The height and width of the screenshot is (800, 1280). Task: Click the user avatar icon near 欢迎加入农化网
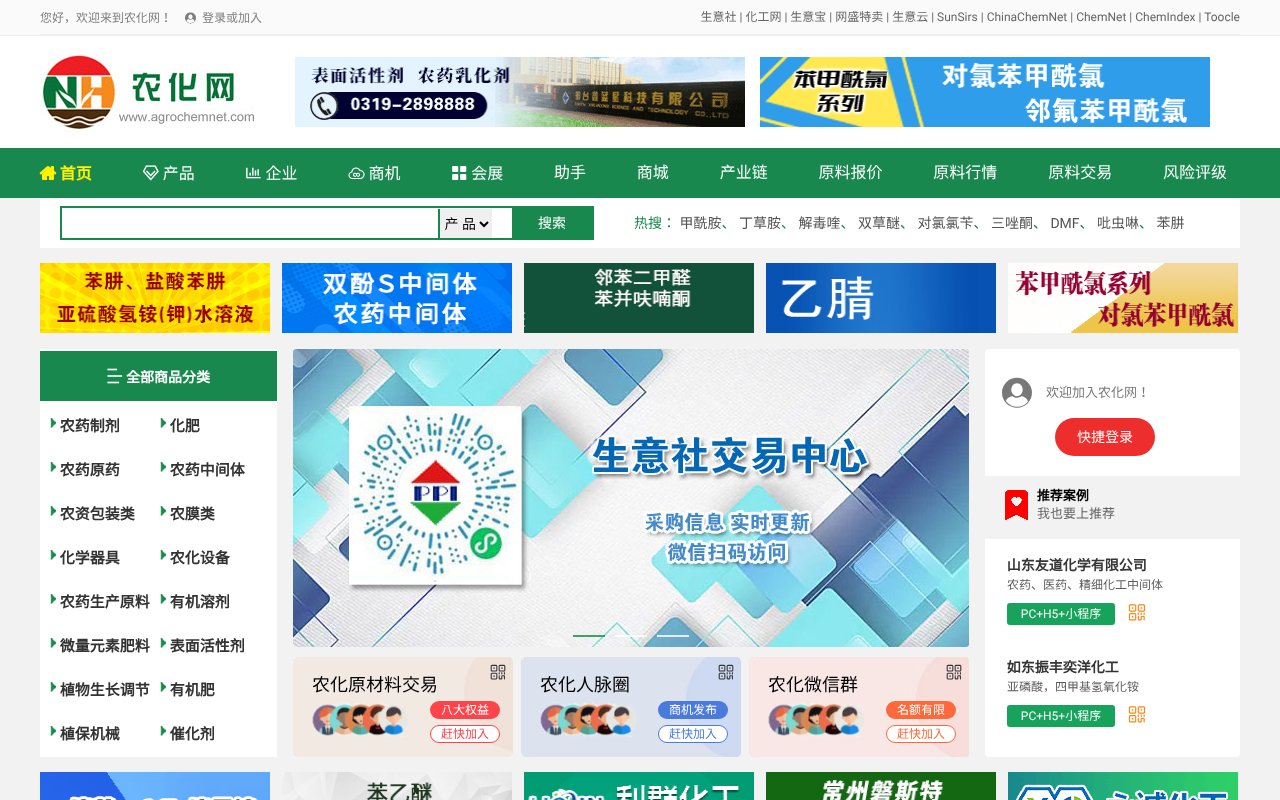[1017, 393]
